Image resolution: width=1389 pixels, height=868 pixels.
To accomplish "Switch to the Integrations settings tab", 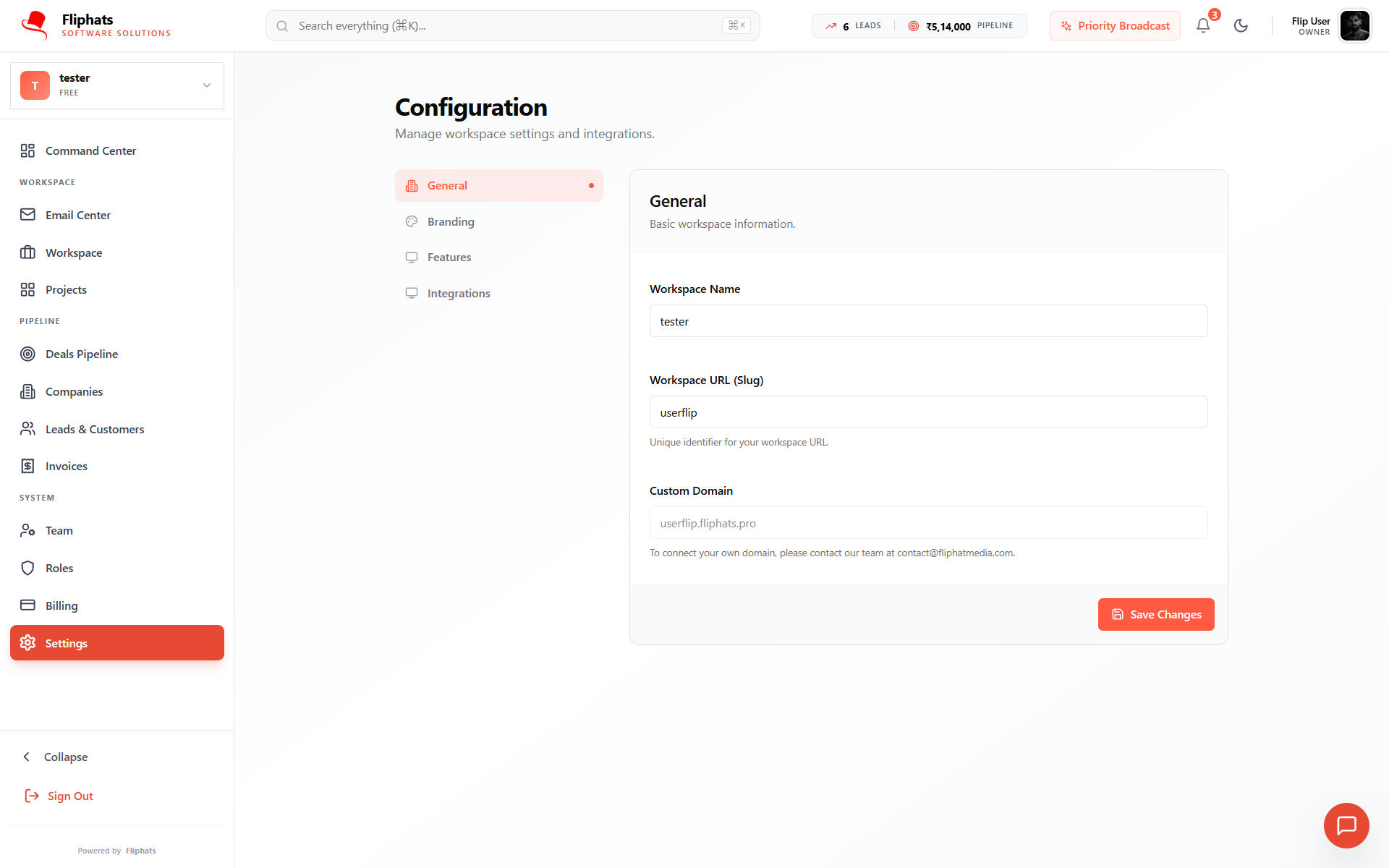I will (459, 293).
